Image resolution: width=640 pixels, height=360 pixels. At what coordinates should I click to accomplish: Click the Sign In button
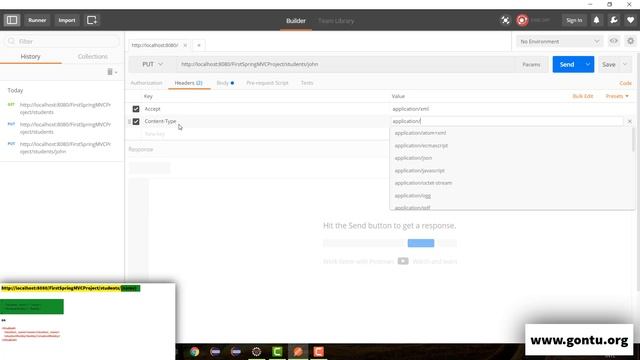574,20
